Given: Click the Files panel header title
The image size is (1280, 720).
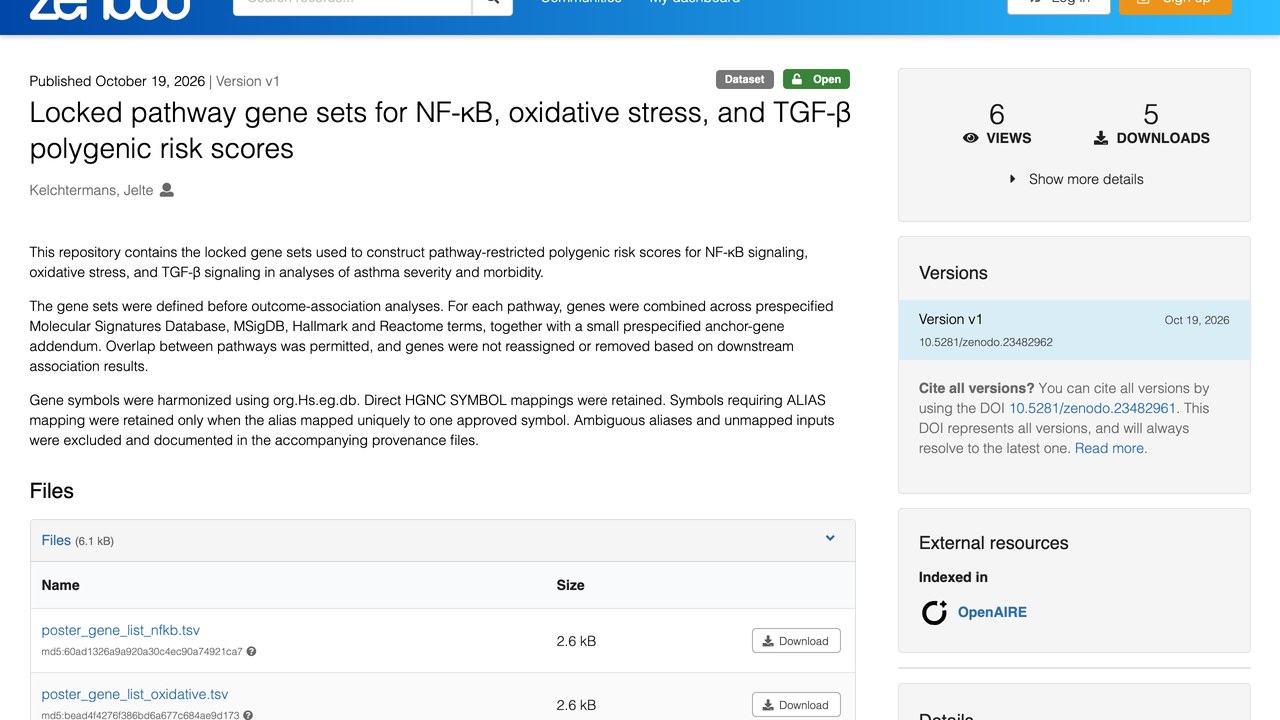Looking at the screenshot, I should tap(56, 540).
